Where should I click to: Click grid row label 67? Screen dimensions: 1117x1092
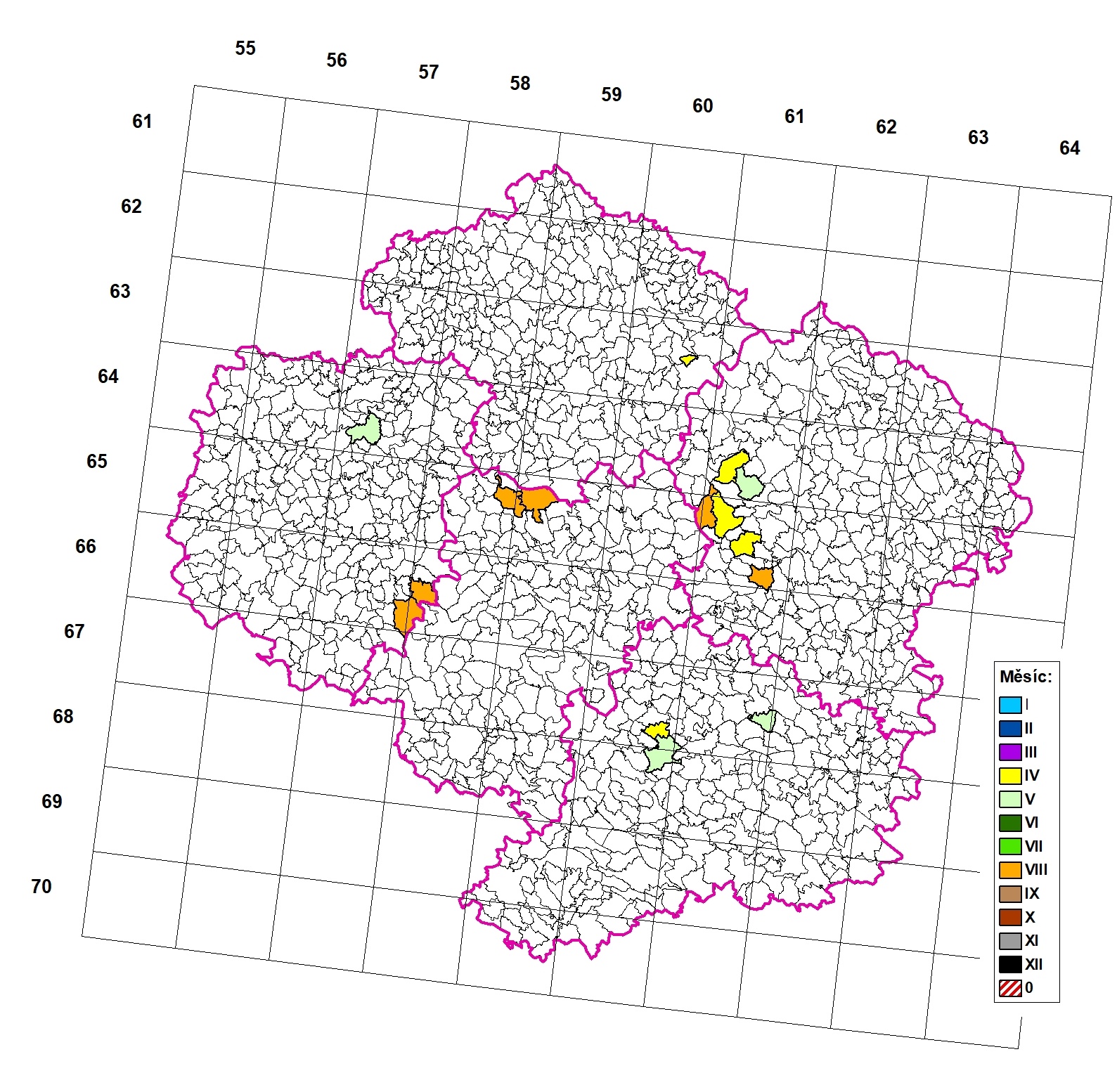(75, 632)
